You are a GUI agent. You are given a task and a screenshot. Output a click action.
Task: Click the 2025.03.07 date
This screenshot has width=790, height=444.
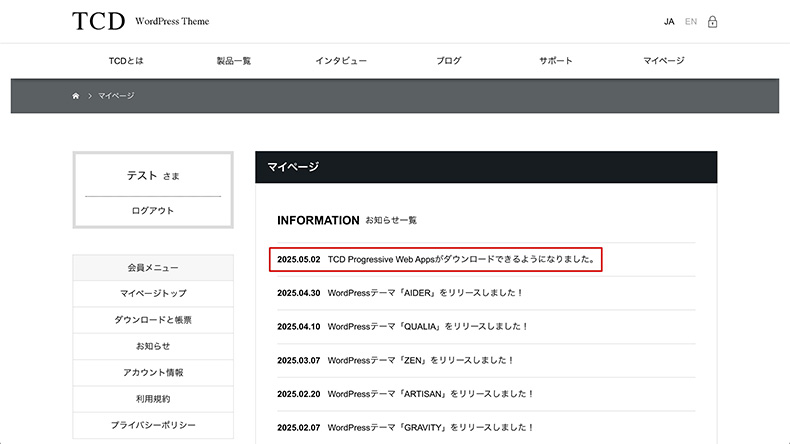[299, 360]
